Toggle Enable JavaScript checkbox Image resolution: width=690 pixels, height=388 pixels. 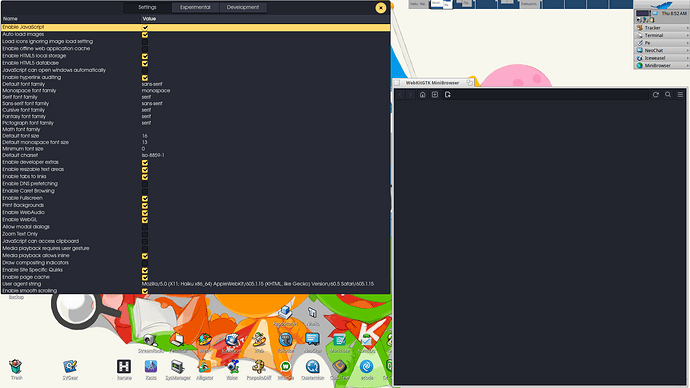tap(145, 27)
